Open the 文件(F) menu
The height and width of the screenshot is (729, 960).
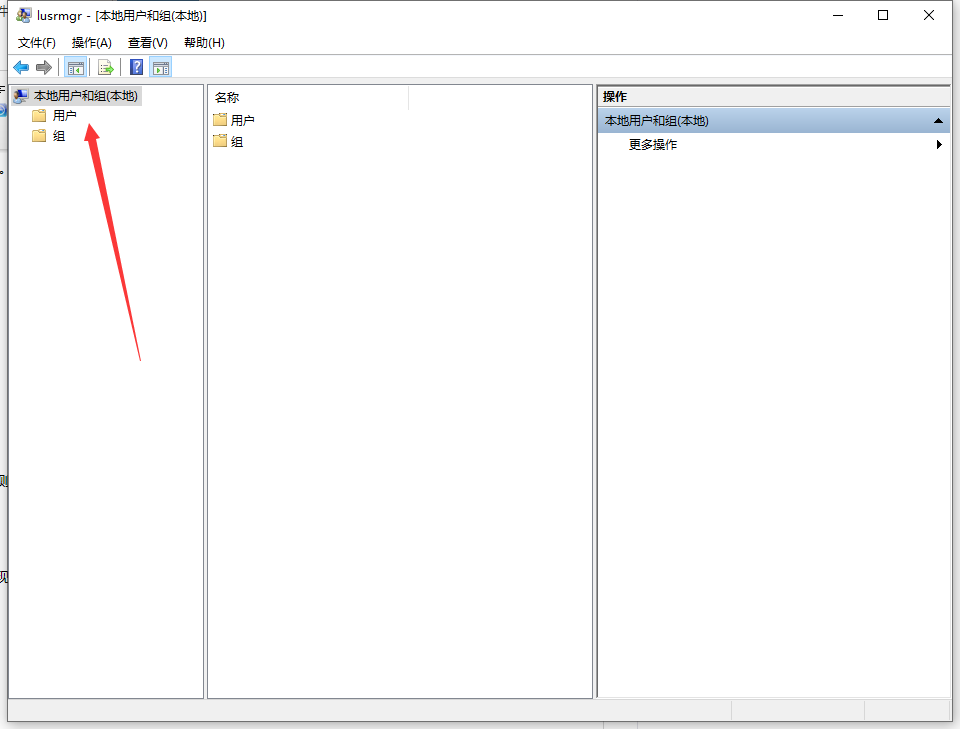coord(37,43)
